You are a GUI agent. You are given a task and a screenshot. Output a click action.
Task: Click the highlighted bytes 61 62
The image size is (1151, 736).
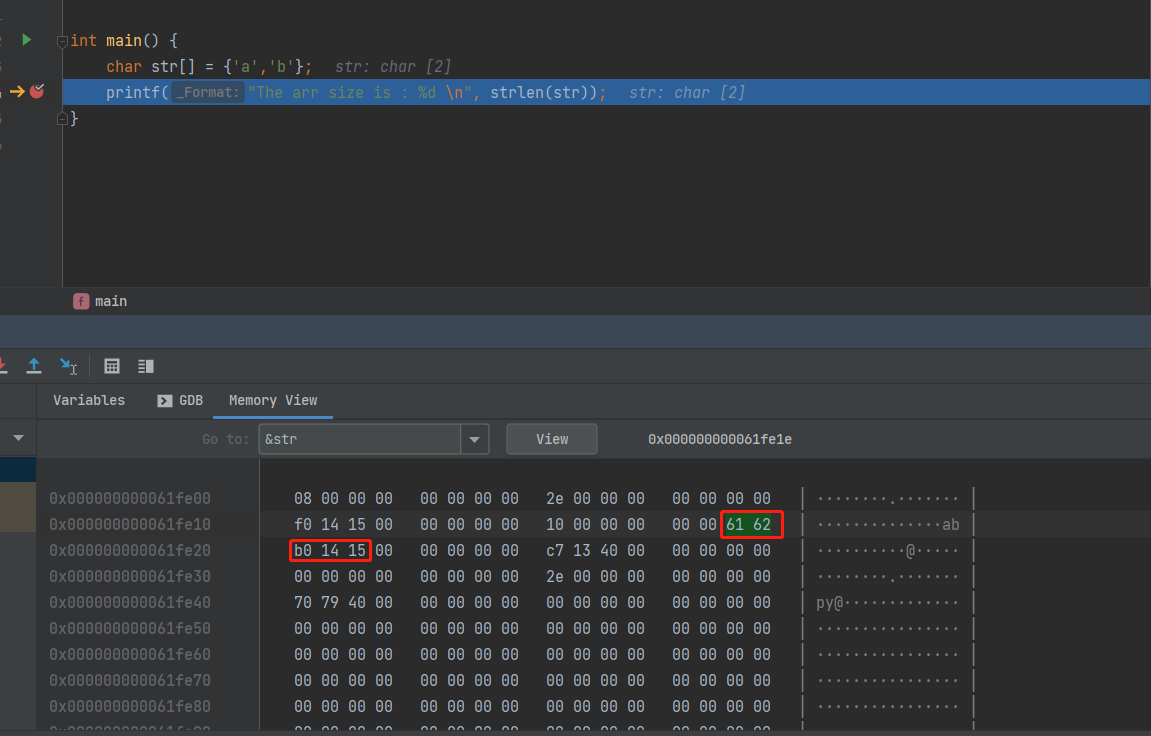point(749,525)
